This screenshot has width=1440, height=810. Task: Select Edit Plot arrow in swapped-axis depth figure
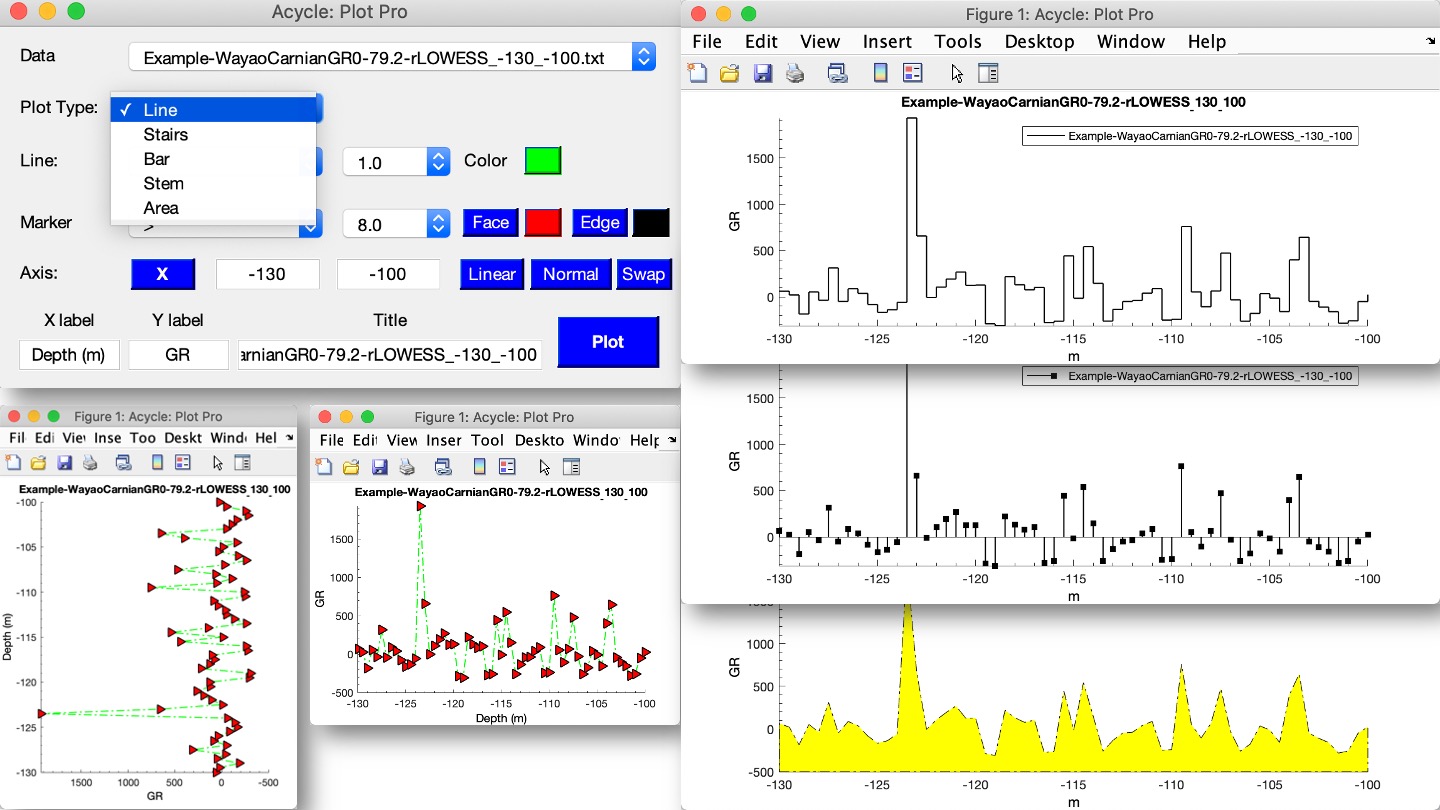(218, 463)
